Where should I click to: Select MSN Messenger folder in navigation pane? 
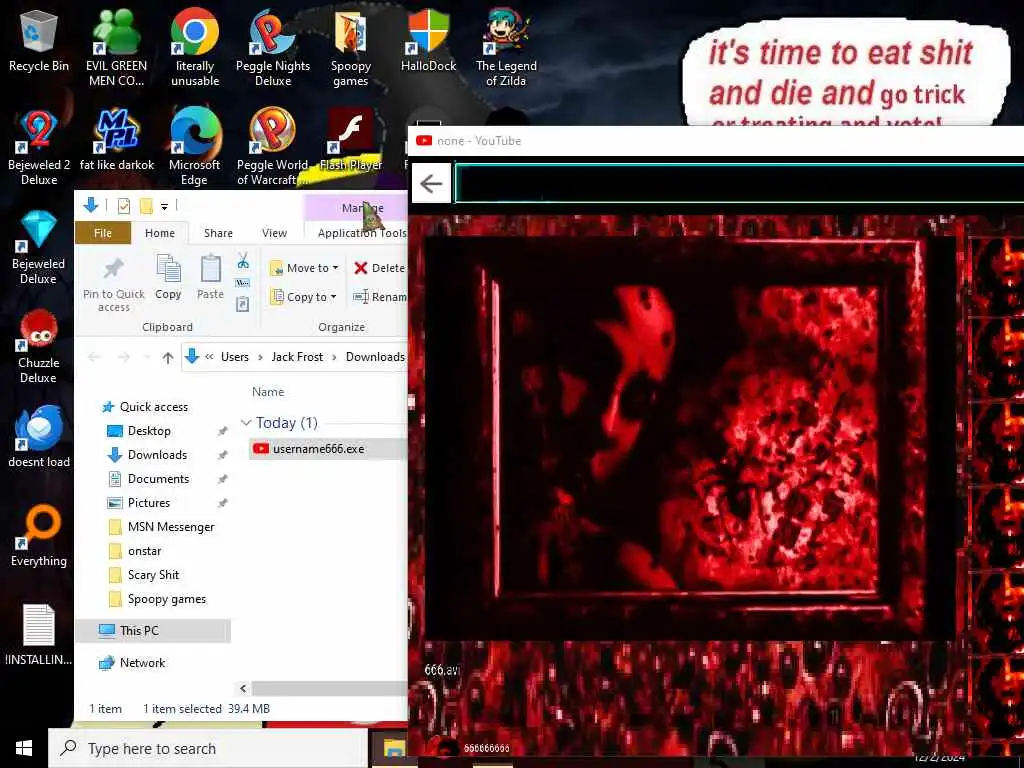point(171,527)
